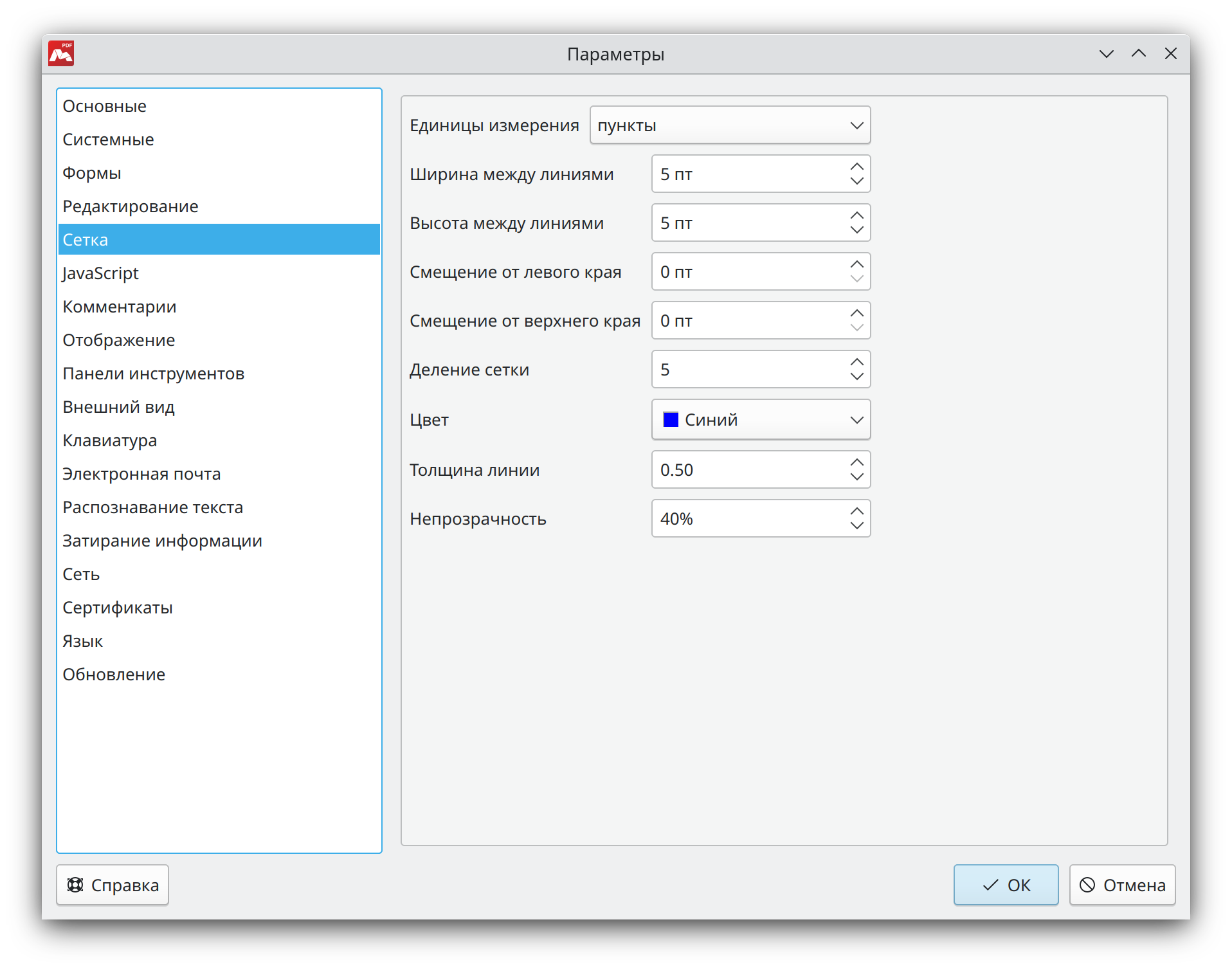
Task: Go to the Редактирование category
Action: (x=219, y=206)
